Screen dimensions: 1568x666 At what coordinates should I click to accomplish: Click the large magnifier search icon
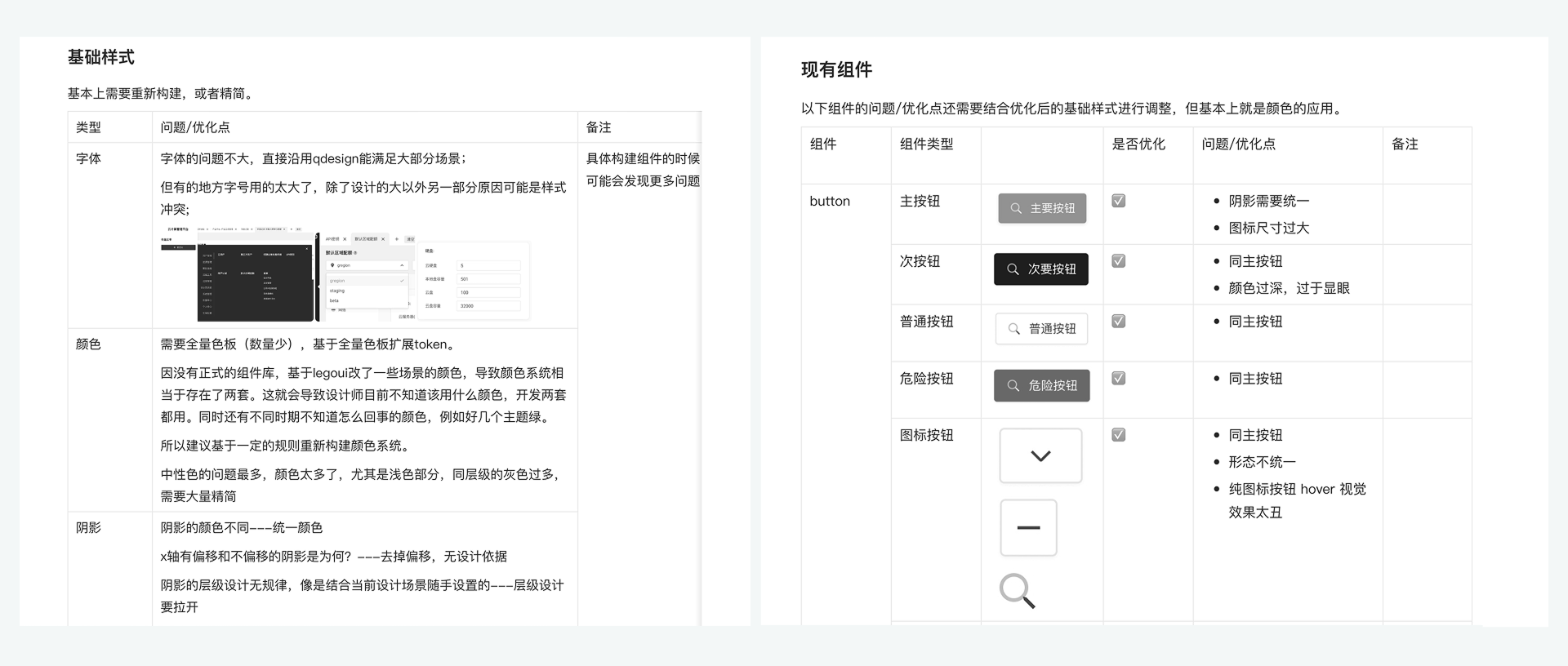(1017, 590)
